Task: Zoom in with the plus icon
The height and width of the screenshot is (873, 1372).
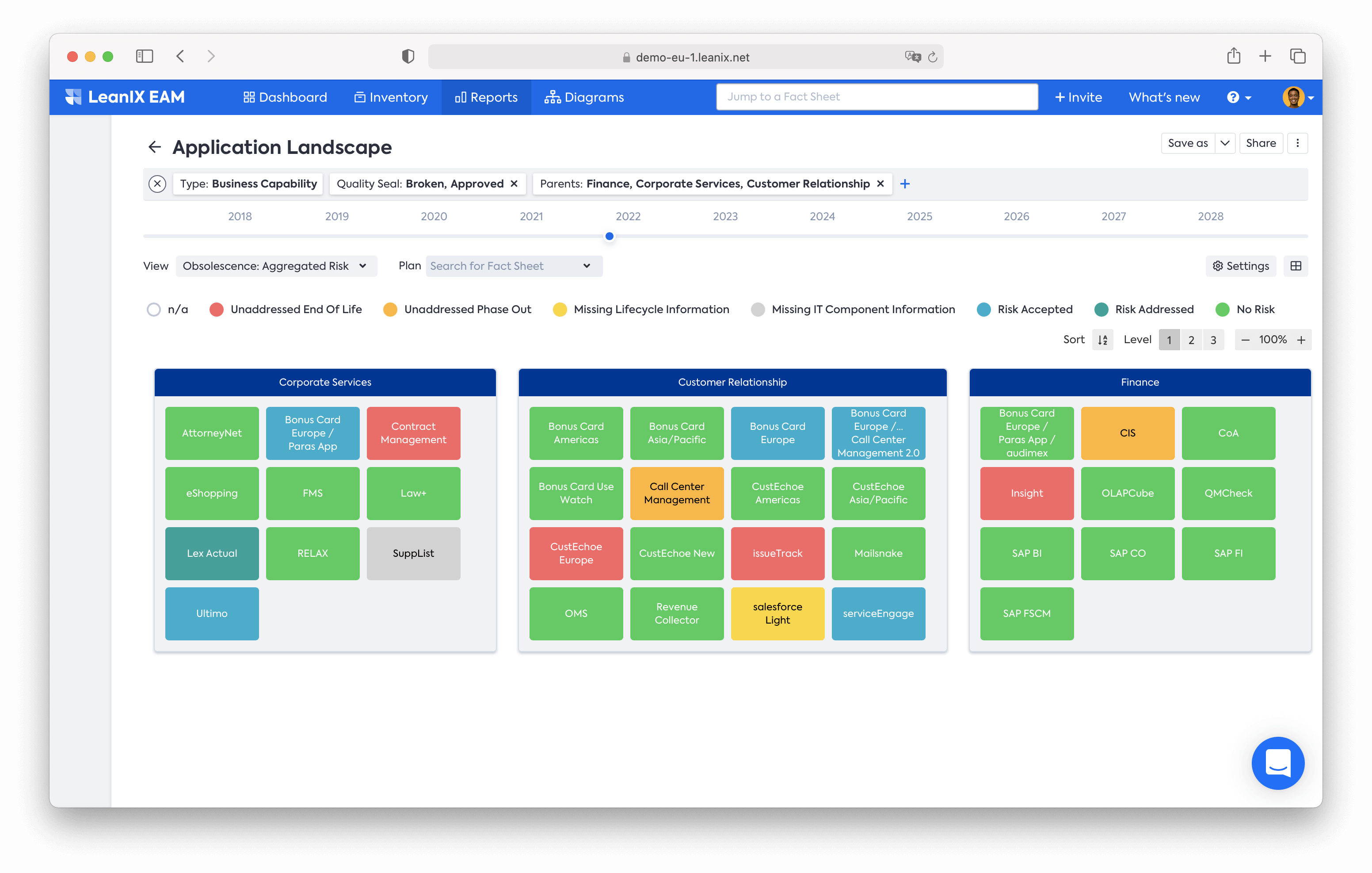Action: pos(1301,340)
